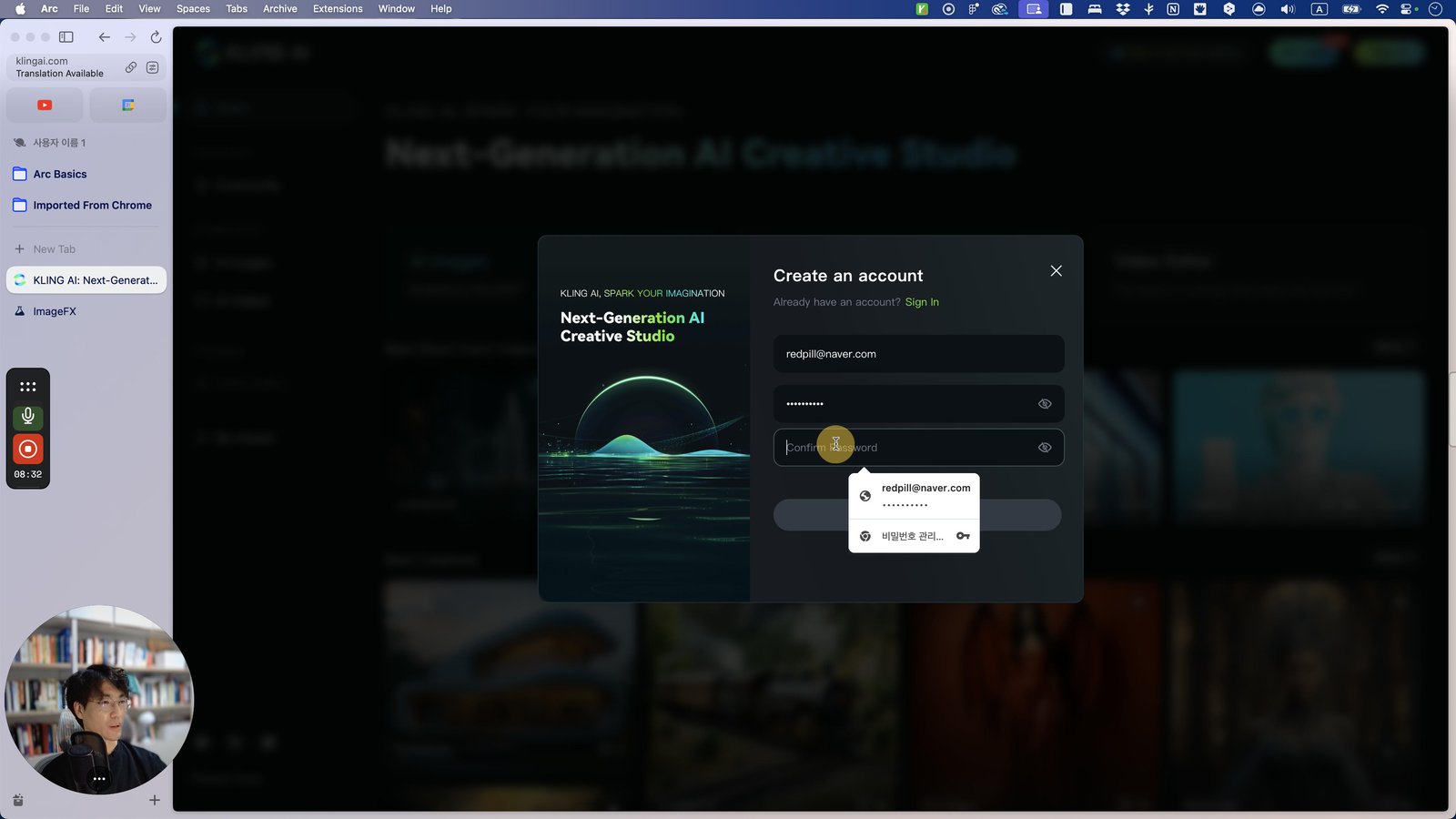Screen dimensions: 1456x819
Task: Select the KLING AI tab in sidebar
Action: pos(86,280)
